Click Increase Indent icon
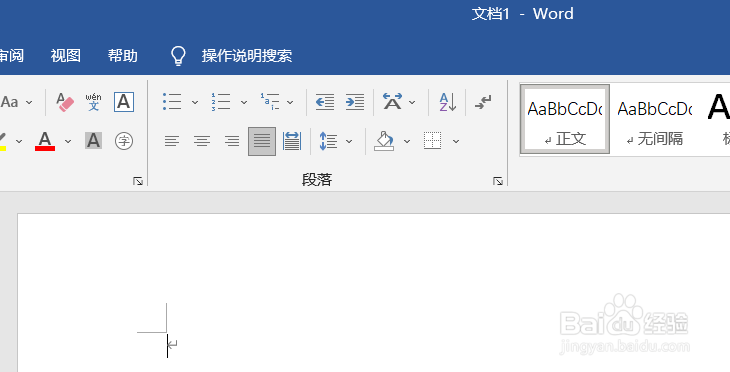Screen dimensions: 730x372 355,102
